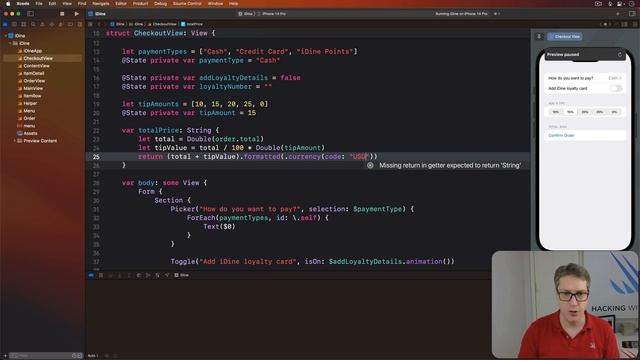Select the 25% tip segment in preview
The width and height of the screenshot is (640, 360).
click(600, 112)
